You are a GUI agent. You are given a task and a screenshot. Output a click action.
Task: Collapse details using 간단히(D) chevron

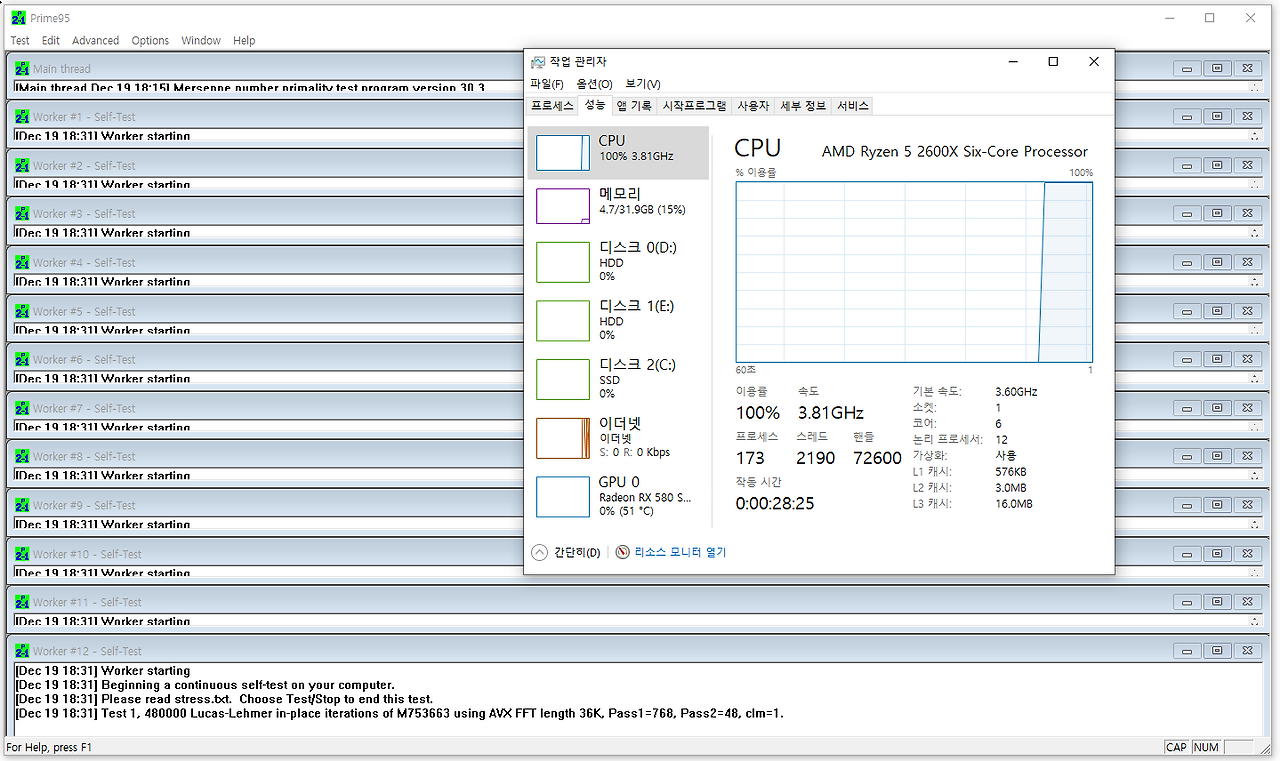point(538,551)
